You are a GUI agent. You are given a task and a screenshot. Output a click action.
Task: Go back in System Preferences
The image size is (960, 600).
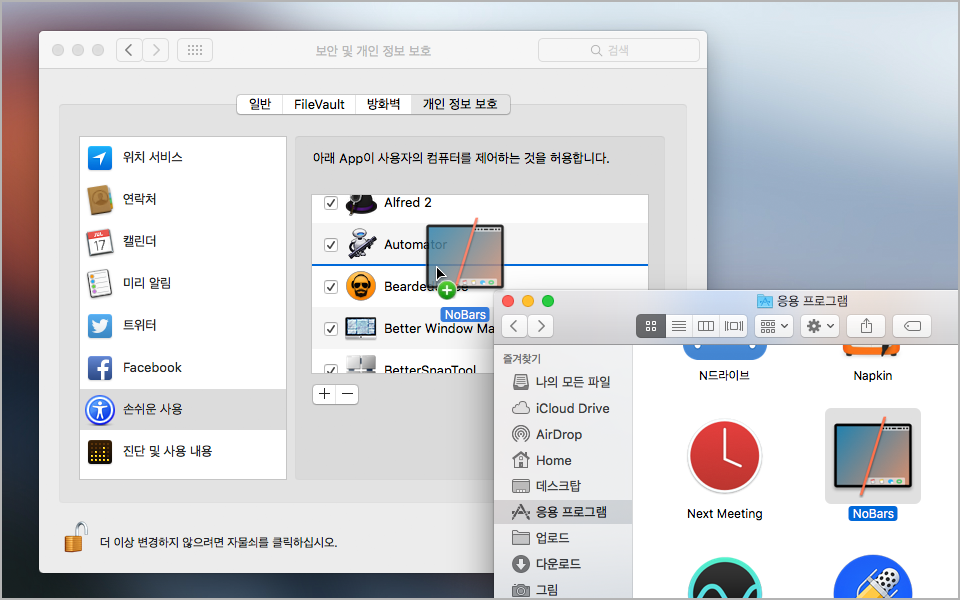129,50
